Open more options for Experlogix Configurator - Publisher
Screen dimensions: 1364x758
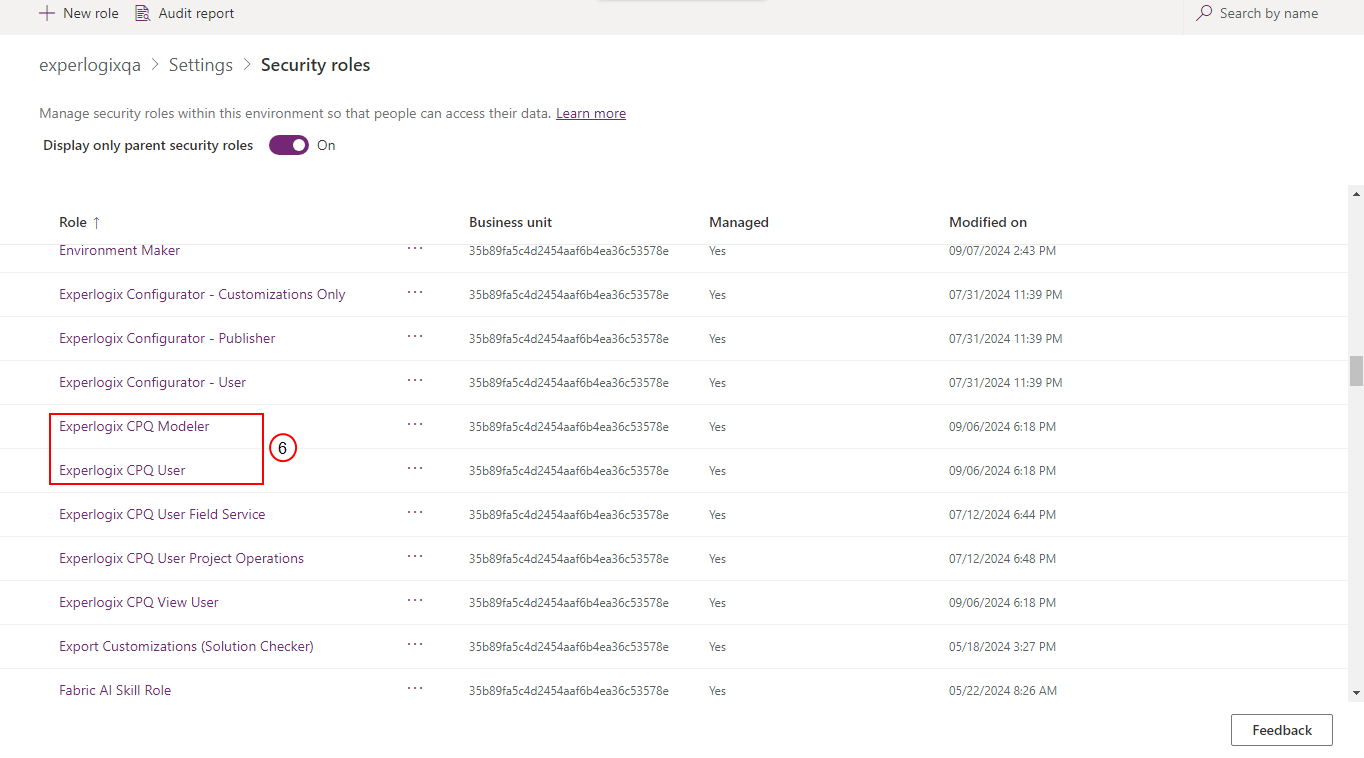click(x=415, y=336)
